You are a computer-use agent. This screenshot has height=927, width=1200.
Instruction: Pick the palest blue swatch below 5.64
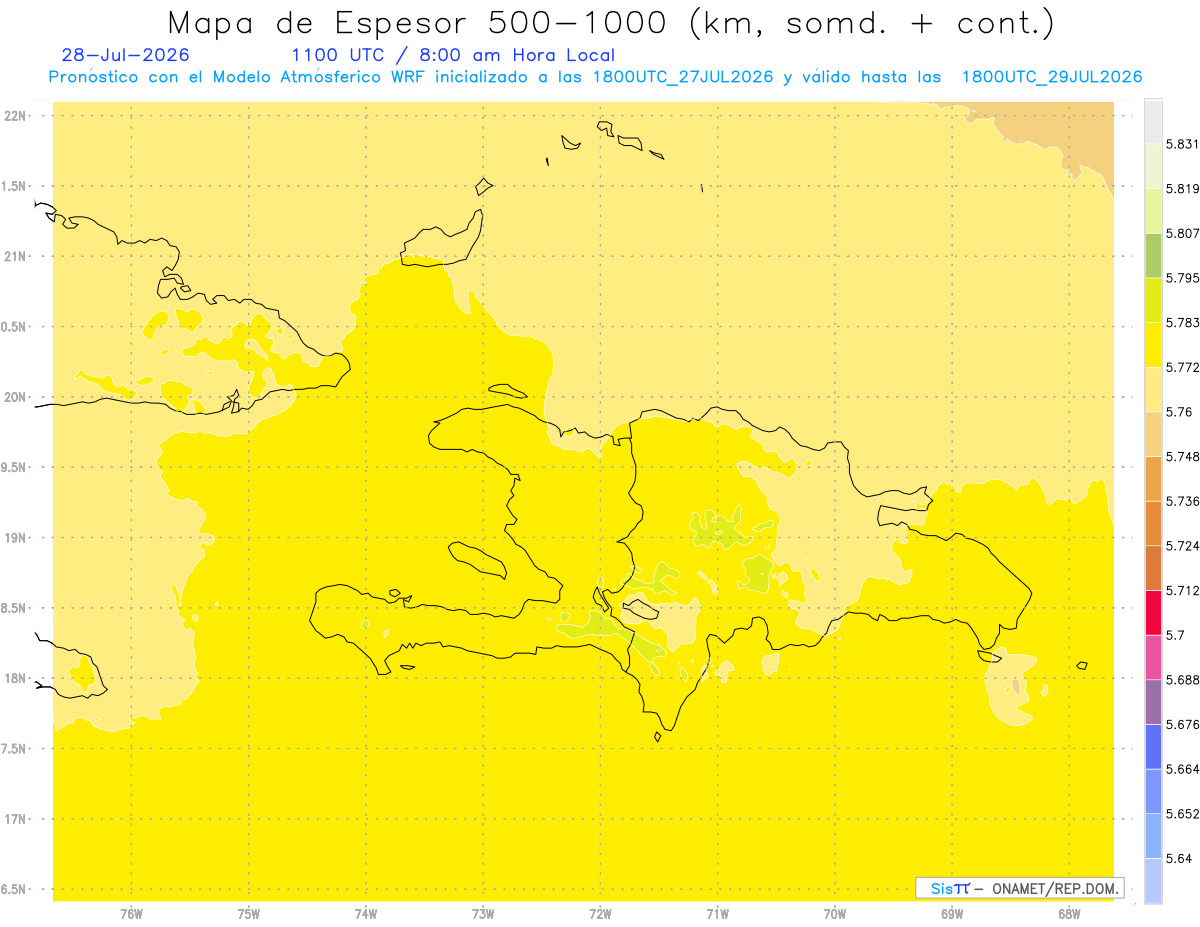click(1153, 881)
